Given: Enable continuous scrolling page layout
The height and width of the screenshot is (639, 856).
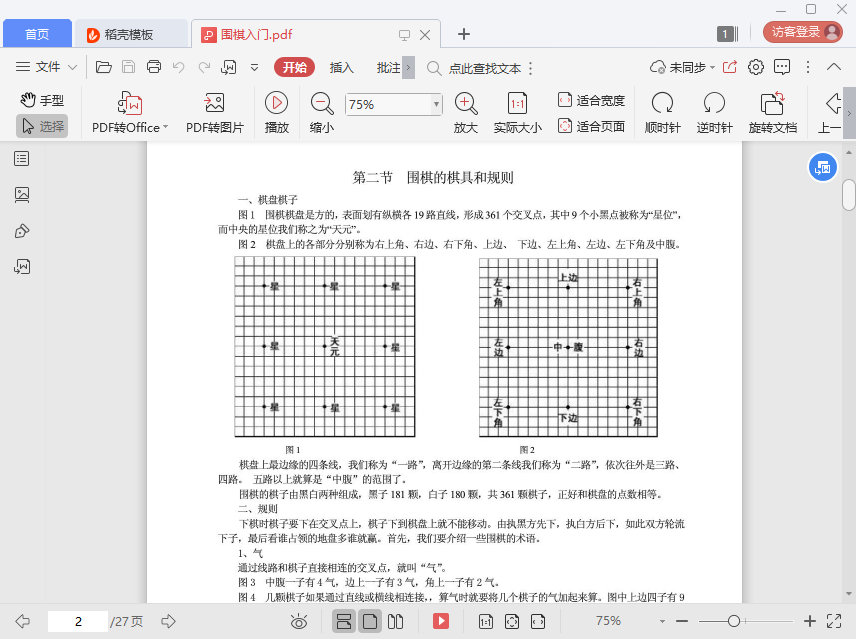Looking at the screenshot, I should point(344,621).
